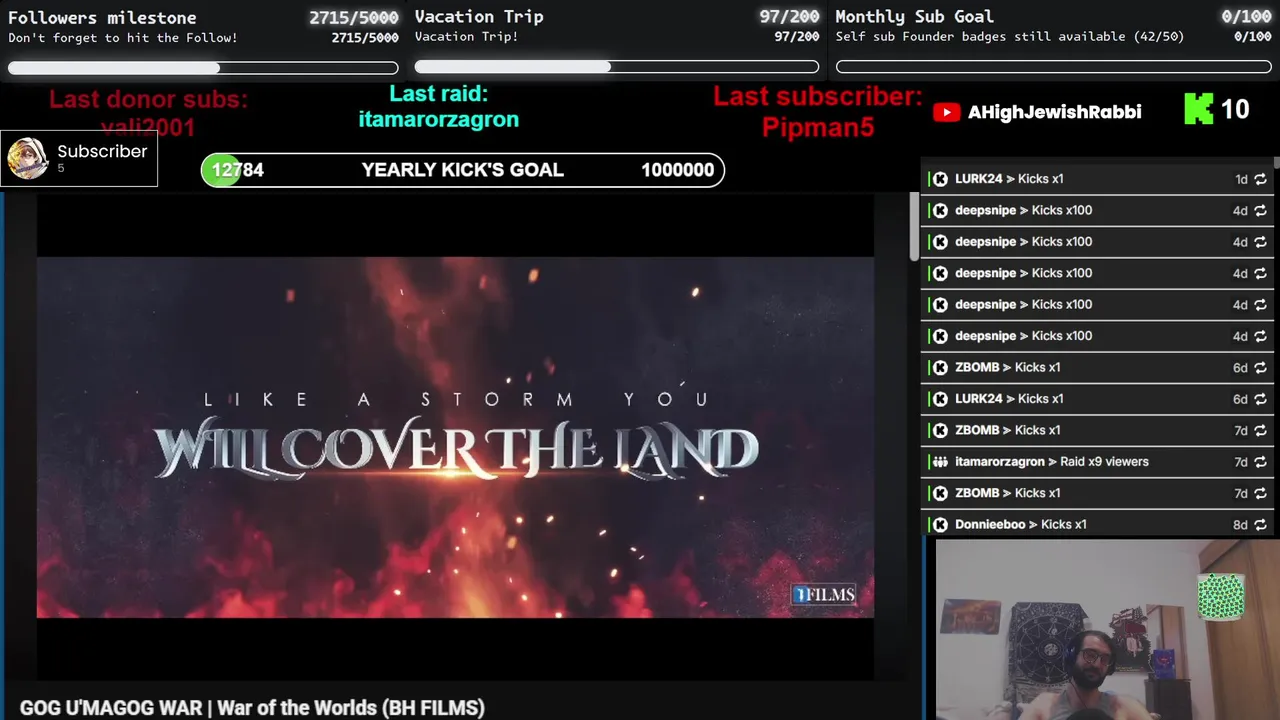Open the LURK24 Kicks x1 entry from 6d
This screenshot has height=720, width=1280.
pos(1097,399)
